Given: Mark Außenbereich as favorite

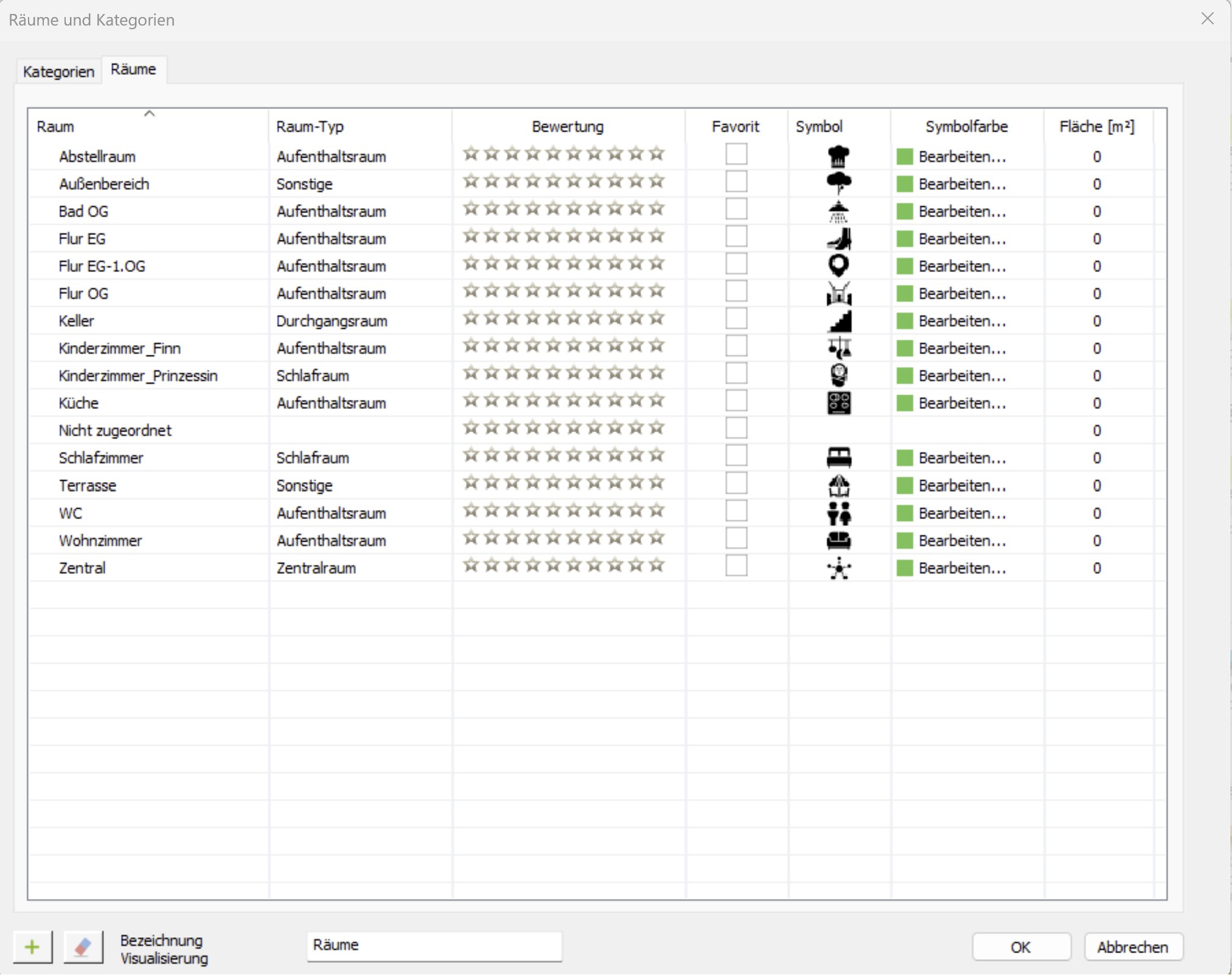Looking at the screenshot, I should click(736, 182).
